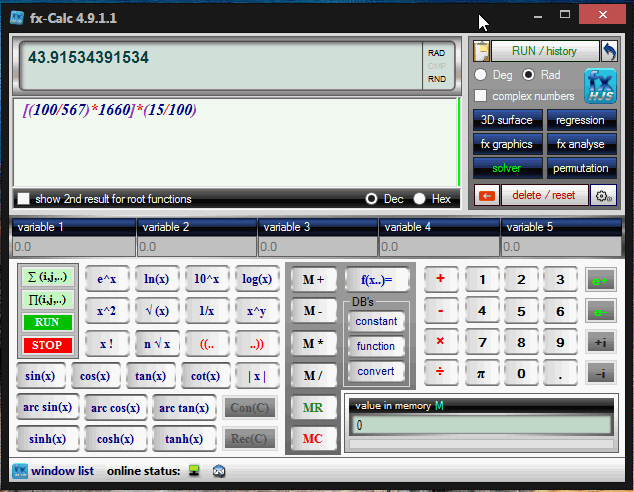The image size is (634, 492).
Task: Click the fx HJS logo icon
Action: point(600,86)
